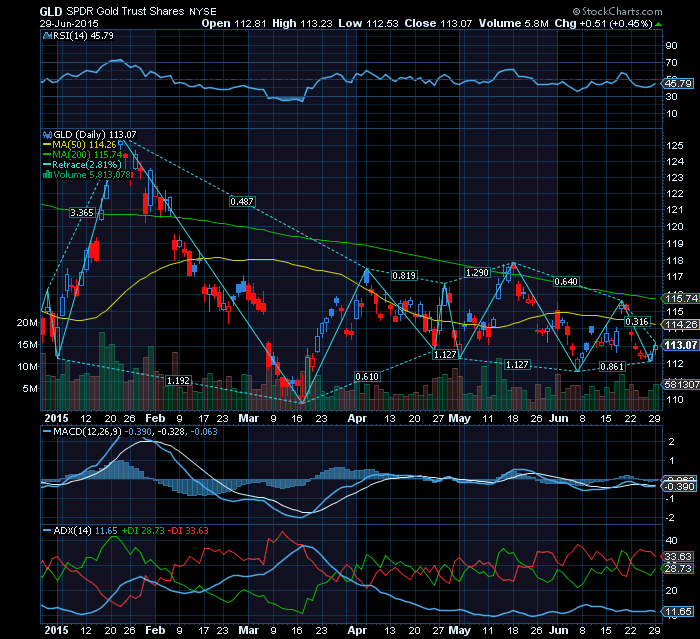700x639 pixels.
Task: Click the +DI 28.73 legend value
Action: pos(143,531)
